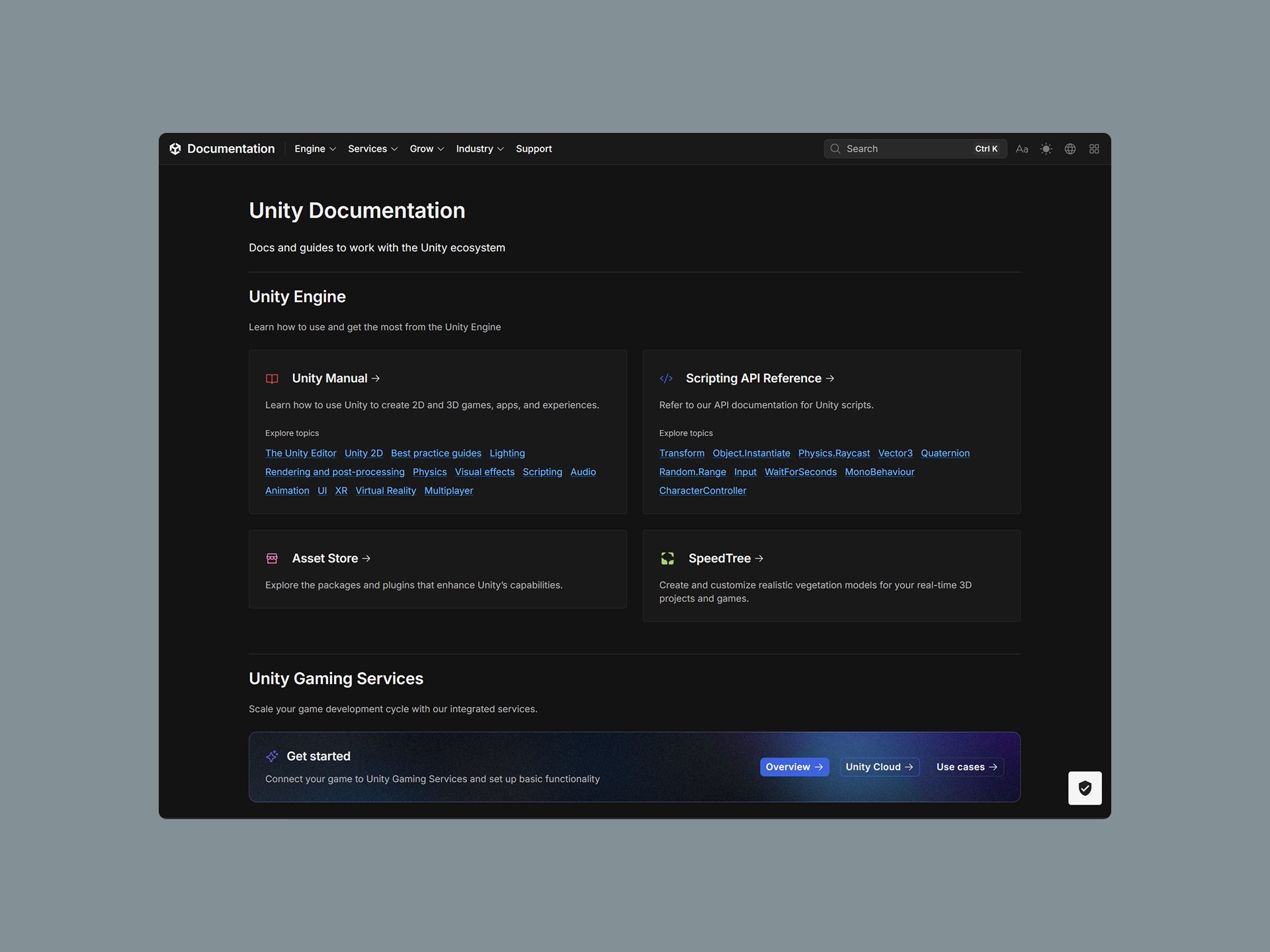This screenshot has height=952, width=1270.
Task: Expand the Engine dropdown menu
Action: coord(315,149)
